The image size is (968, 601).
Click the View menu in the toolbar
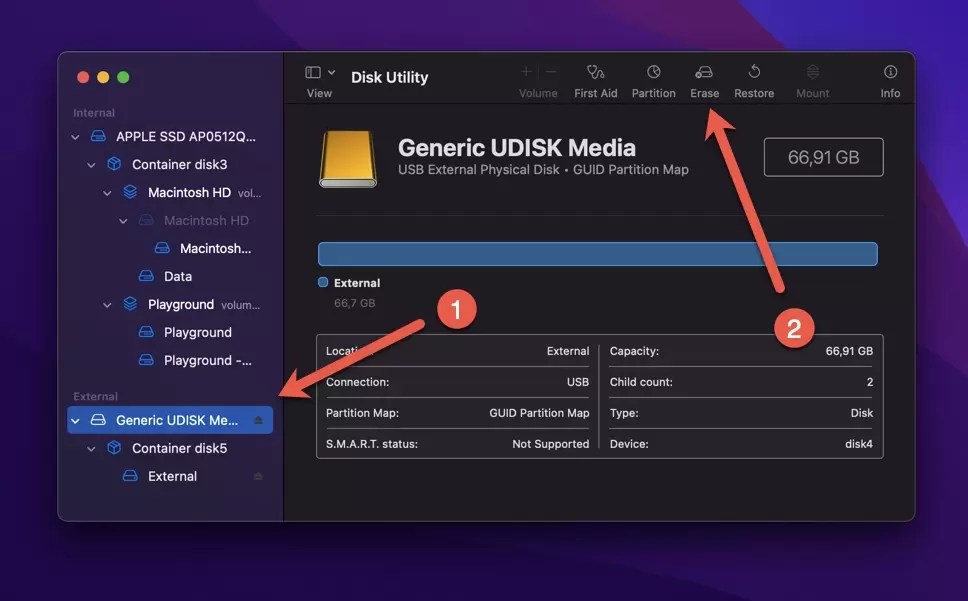click(318, 80)
